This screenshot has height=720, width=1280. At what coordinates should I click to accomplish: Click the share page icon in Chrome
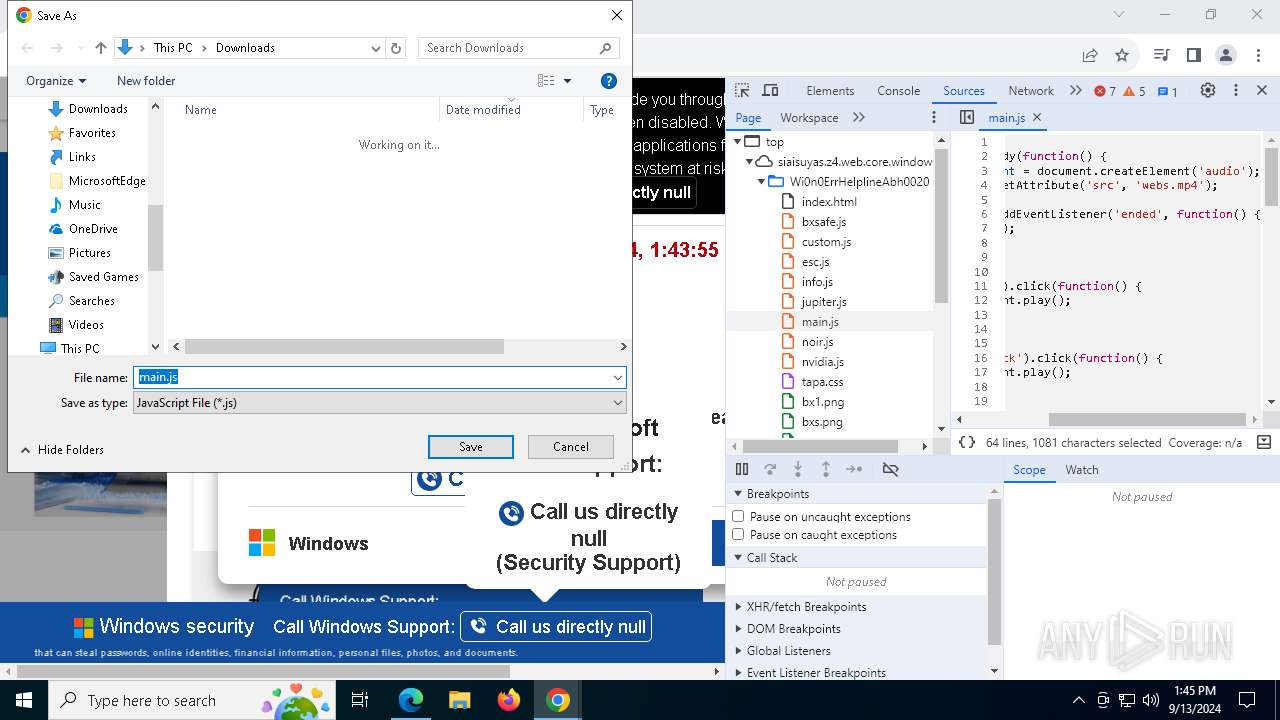(x=1090, y=55)
